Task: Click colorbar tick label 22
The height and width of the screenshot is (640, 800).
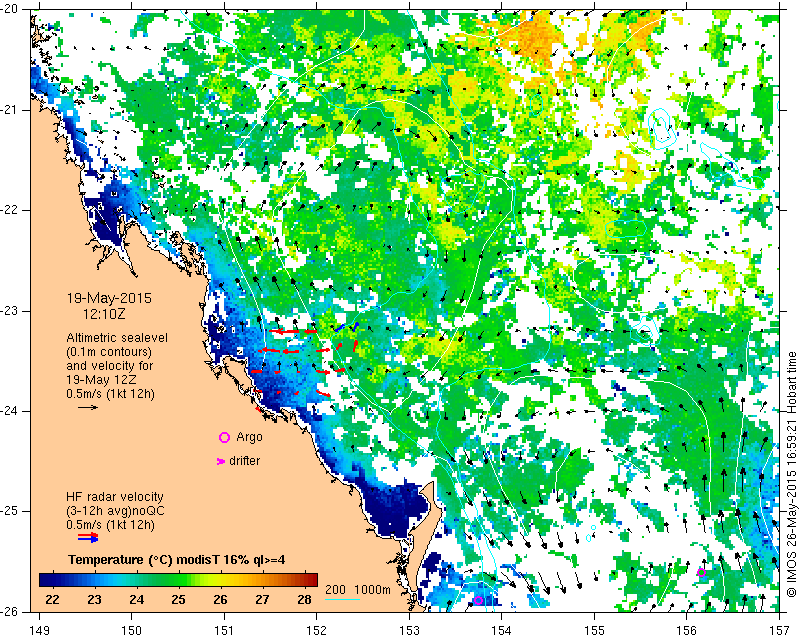Action: (52, 600)
